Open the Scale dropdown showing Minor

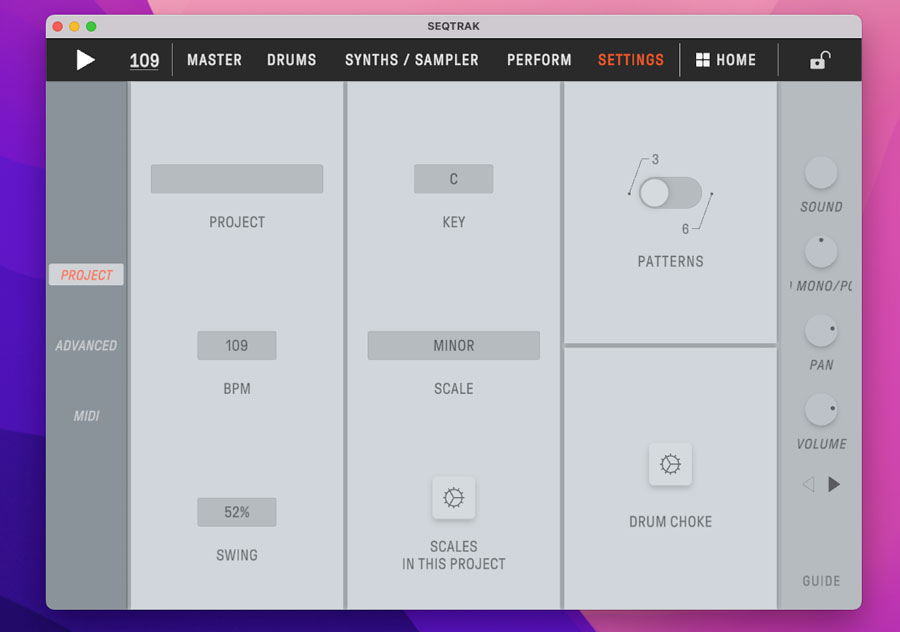click(453, 345)
